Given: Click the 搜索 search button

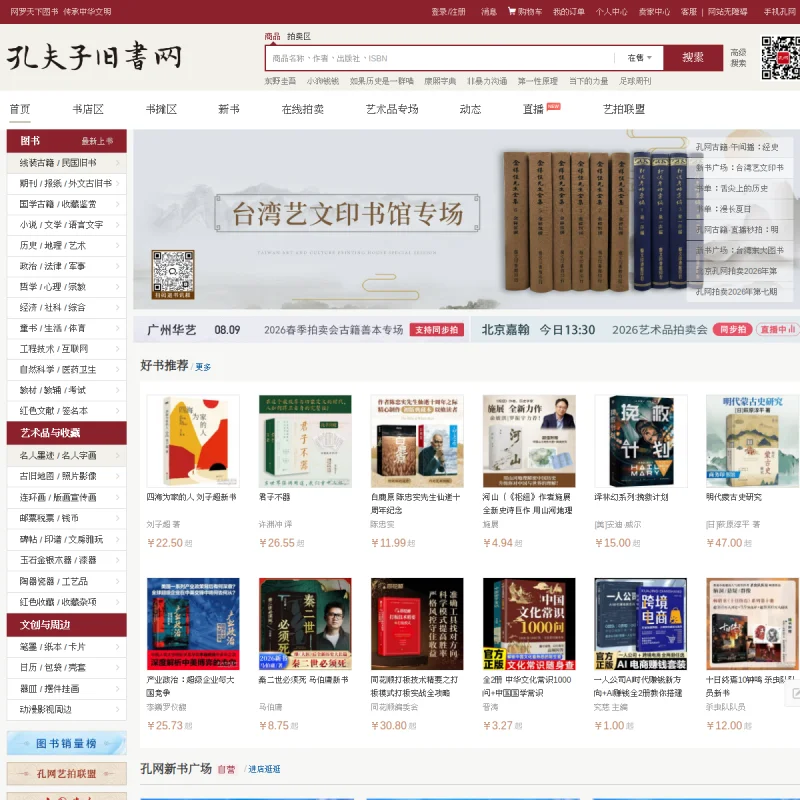Looking at the screenshot, I should pos(693,58).
